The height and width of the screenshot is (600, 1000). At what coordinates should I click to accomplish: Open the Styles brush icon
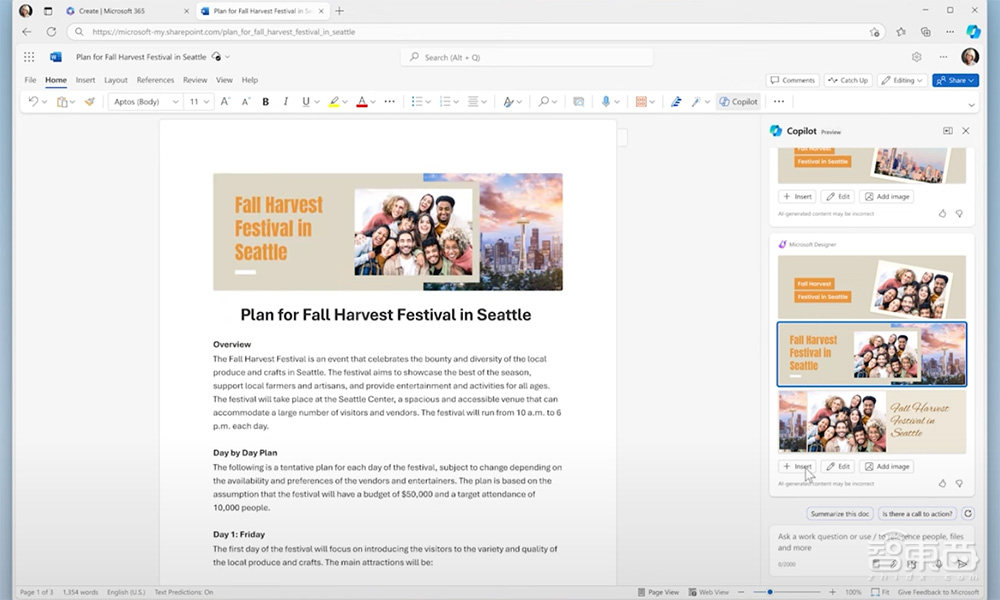click(x=508, y=101)
